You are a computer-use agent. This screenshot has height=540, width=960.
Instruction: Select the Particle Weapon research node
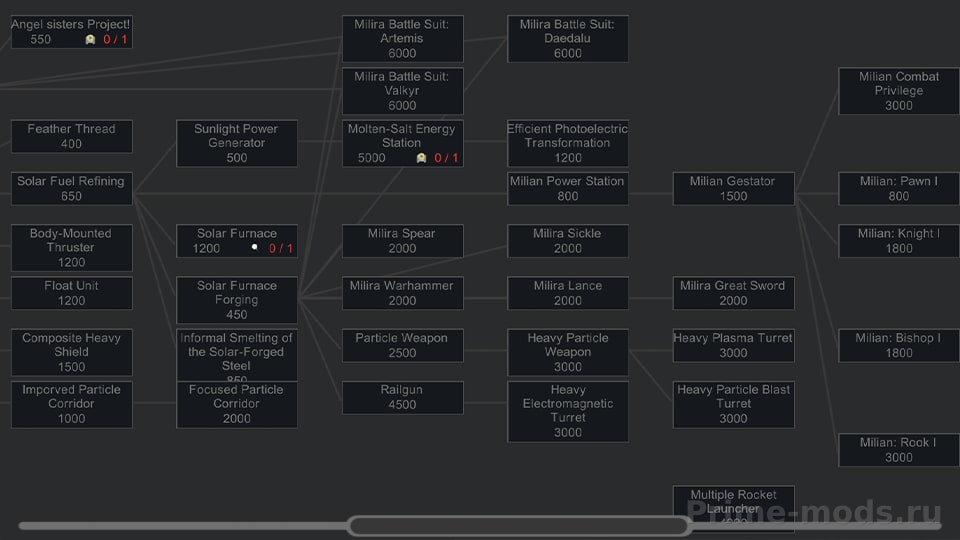click(402, 345)
